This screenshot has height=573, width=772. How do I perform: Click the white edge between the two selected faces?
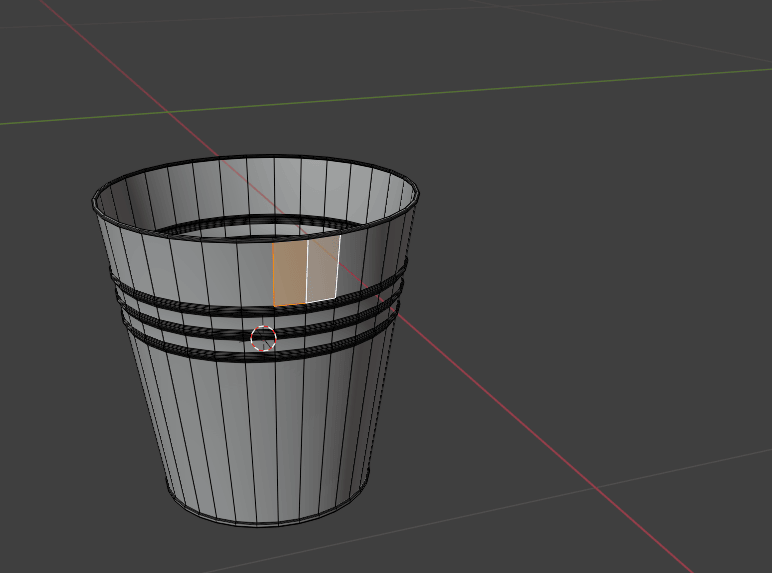306,270
